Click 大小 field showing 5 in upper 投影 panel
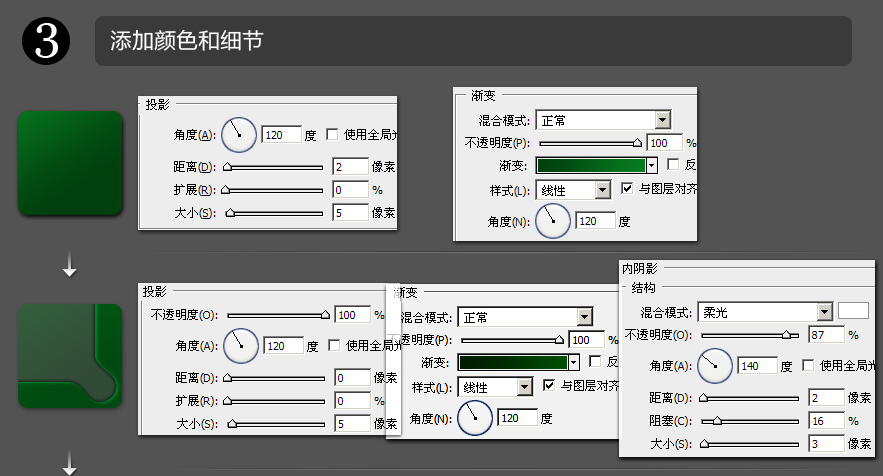 tap(350, 213)
